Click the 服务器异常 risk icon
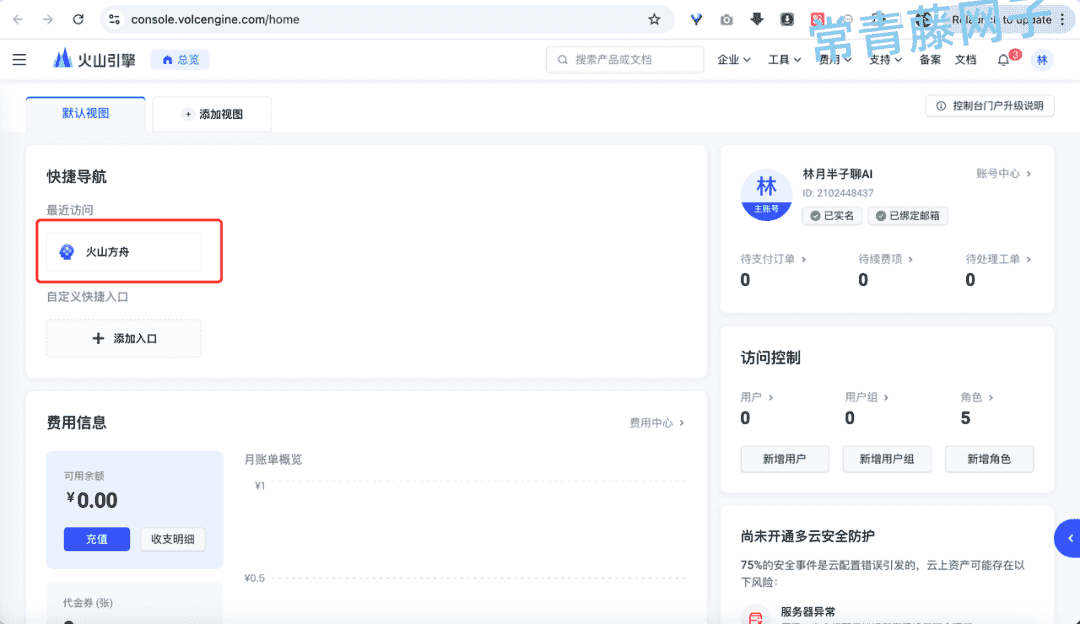 pyautogui.click(x=756, y=616)
